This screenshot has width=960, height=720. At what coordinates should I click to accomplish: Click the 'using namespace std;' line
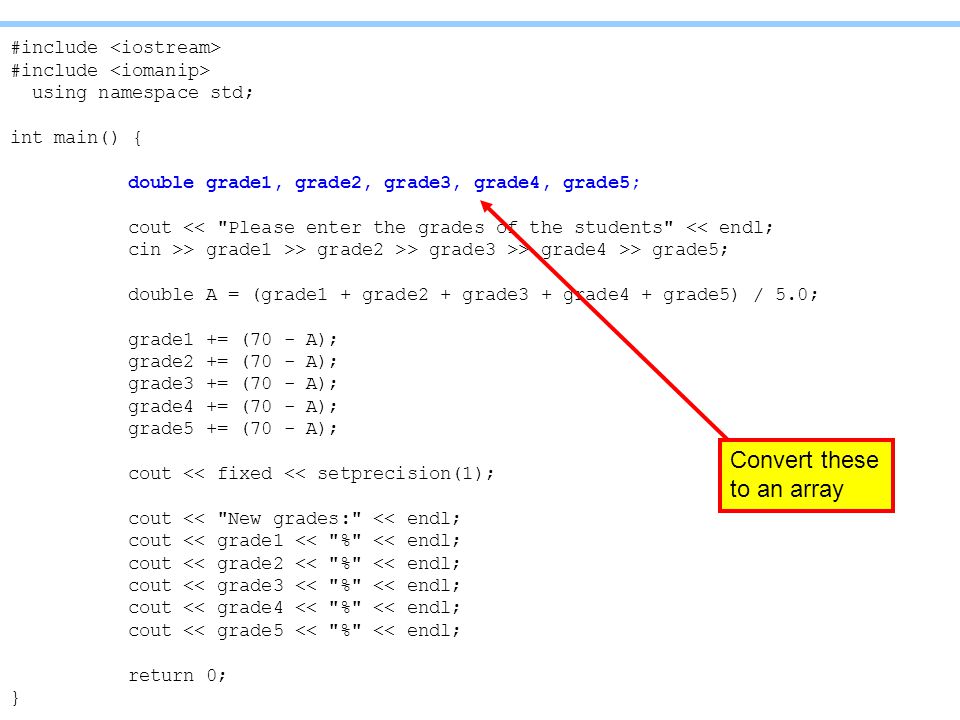143,93
